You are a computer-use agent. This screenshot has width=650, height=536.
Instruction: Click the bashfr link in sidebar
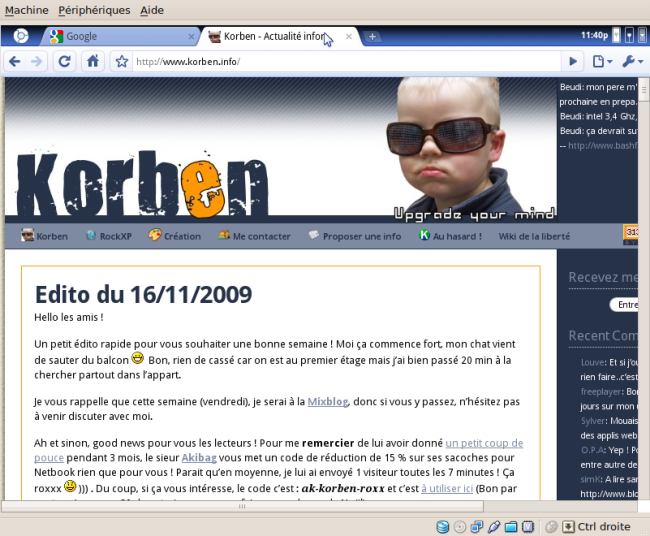[x=602, y=146]
